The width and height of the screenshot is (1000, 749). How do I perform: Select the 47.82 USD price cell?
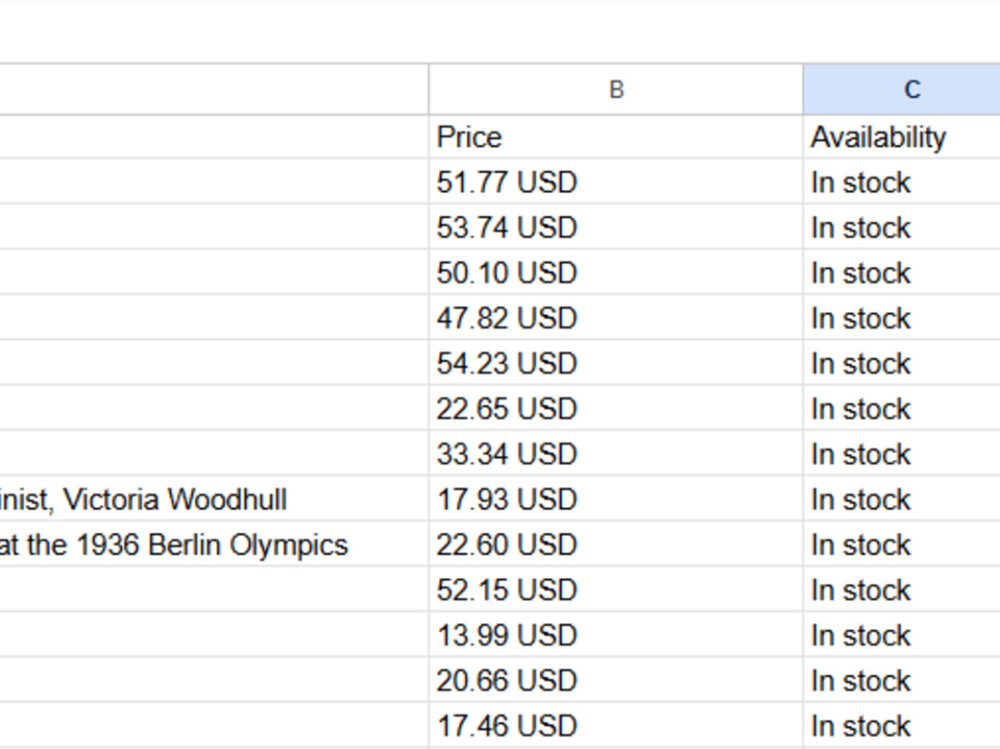(x=616, y=318)
